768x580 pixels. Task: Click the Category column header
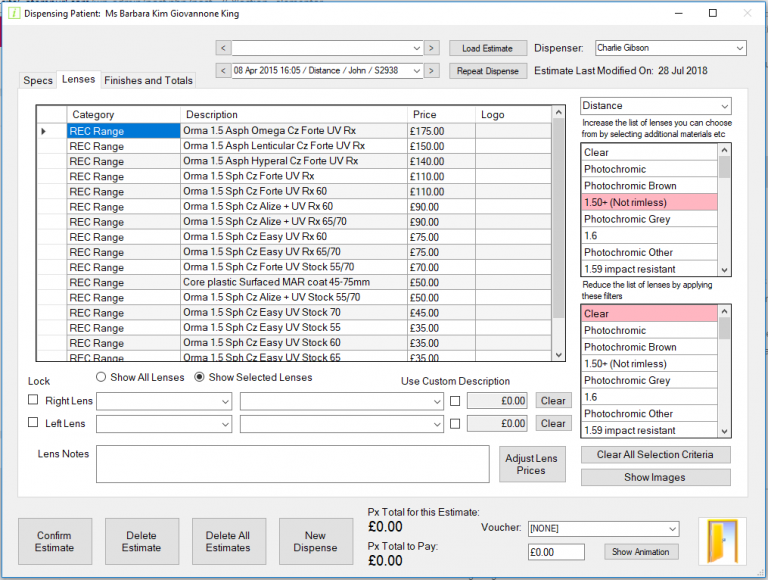[x=123, y=115]
